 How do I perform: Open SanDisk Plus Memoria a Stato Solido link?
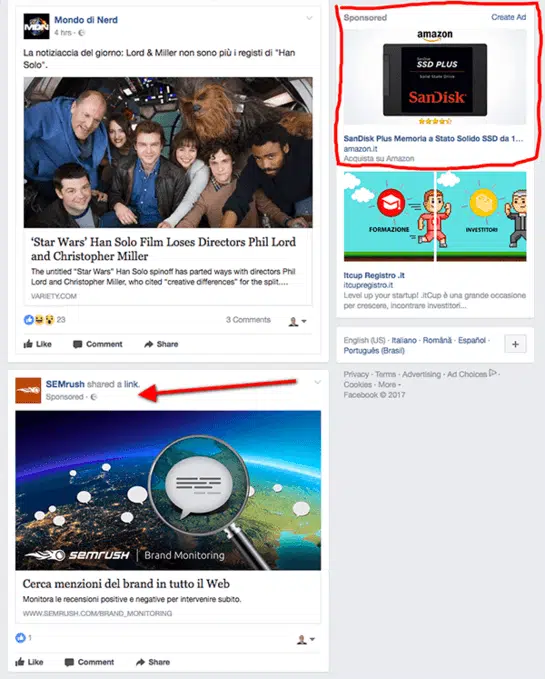[x=433, y=139]
